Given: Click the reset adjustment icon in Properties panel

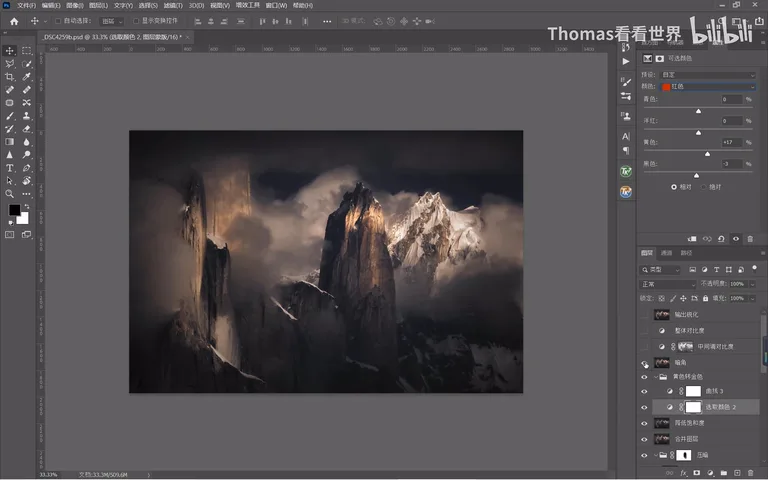Looking at the screenshot, I should click(721, 239).
